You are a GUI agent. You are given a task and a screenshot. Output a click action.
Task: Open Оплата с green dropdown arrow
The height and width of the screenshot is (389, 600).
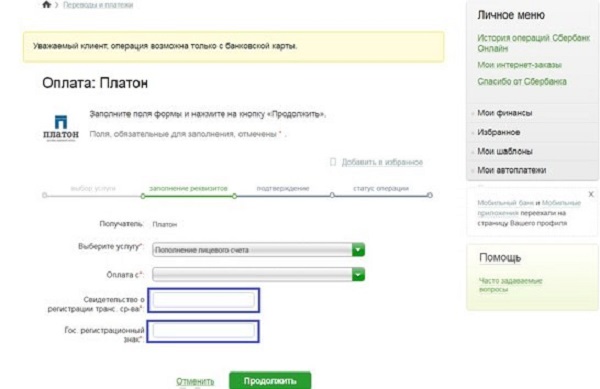click(x=358, y=274)
